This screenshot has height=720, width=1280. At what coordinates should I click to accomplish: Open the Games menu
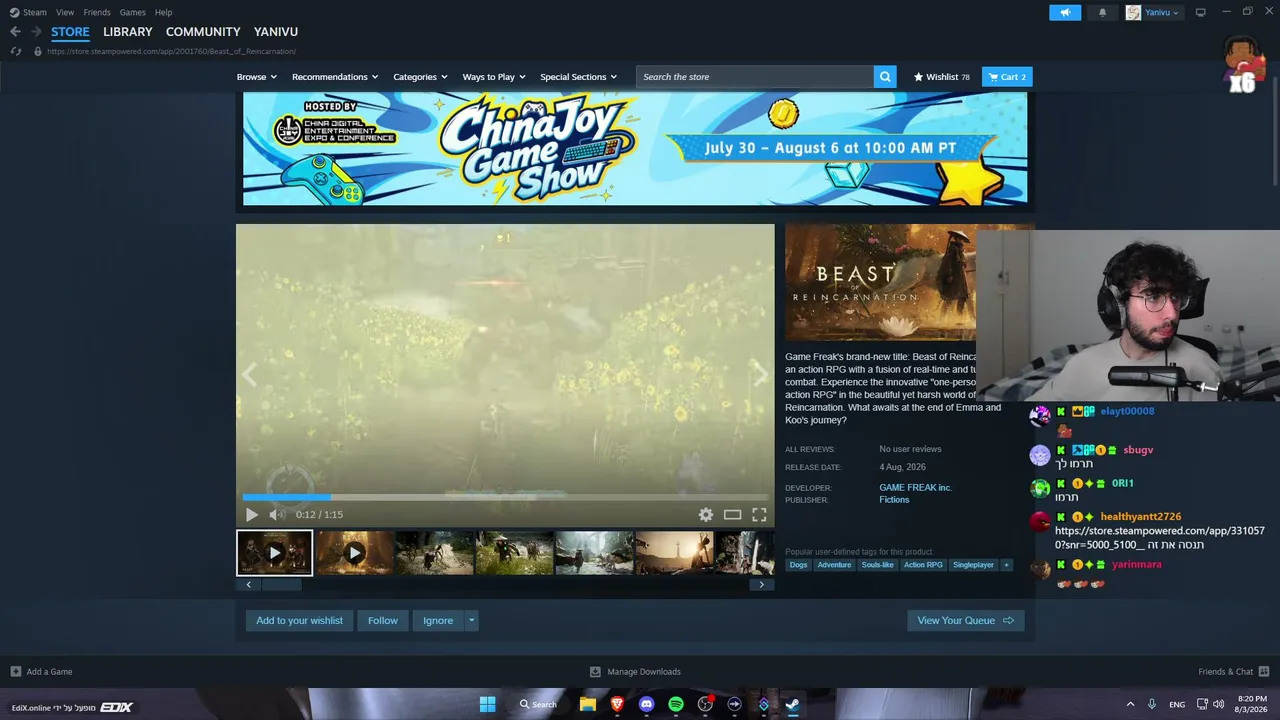pyautogui.click(x=133, y=12)
